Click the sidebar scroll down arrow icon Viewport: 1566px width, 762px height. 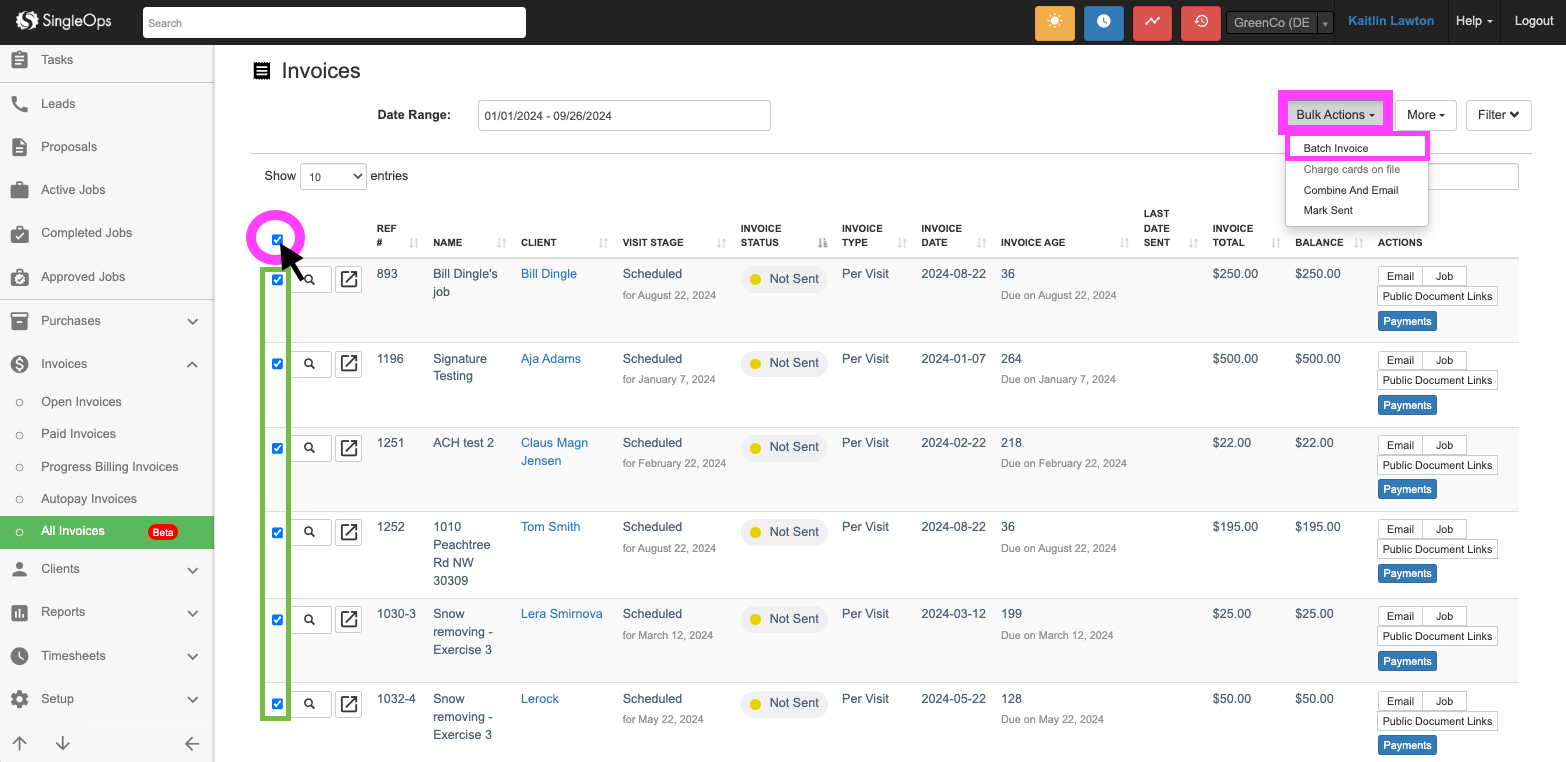pos(63,743)
